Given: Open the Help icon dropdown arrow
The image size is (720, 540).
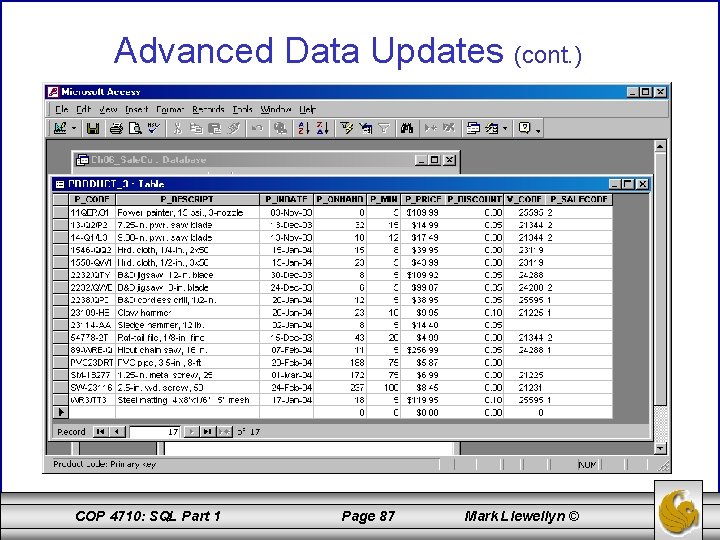Looking at the screenshot, I should tap(538, 129).
